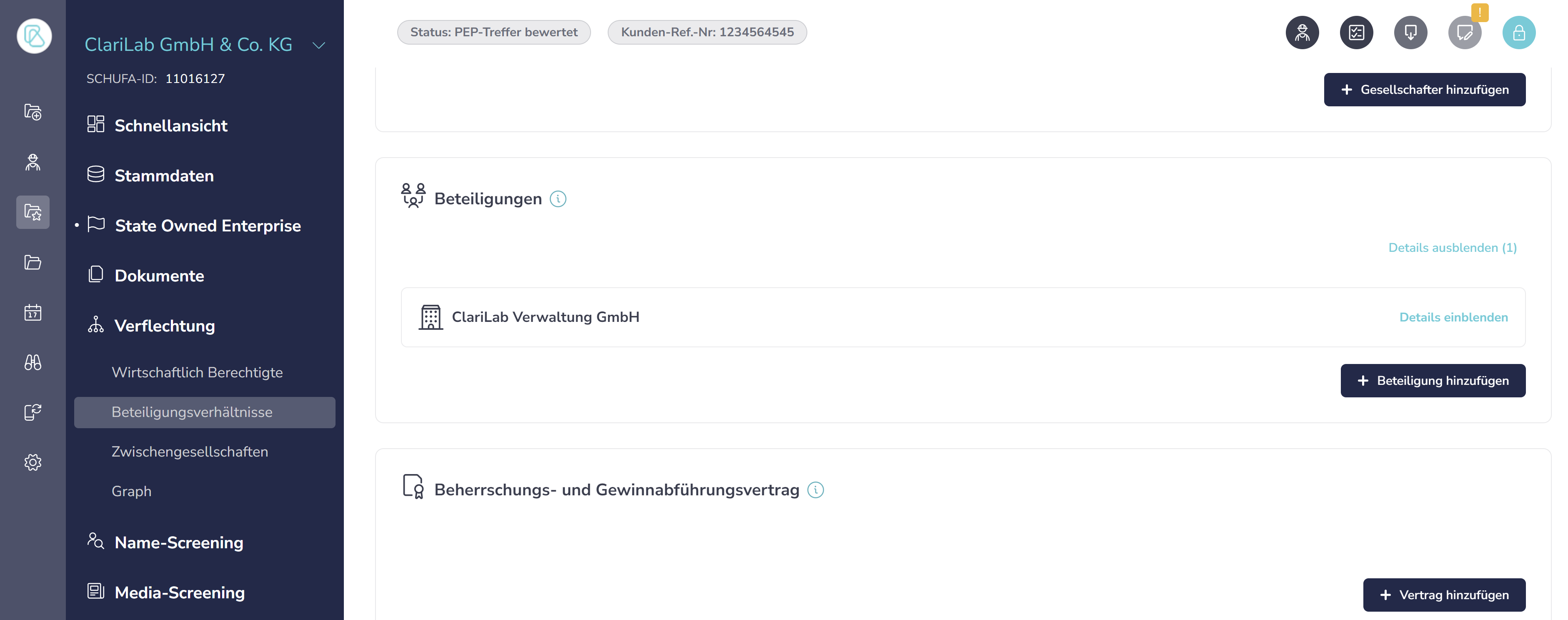Click the Beherrschungs- und Gewinnabführungsvertrag heading

pyautogui.click(x=616, y=490)
